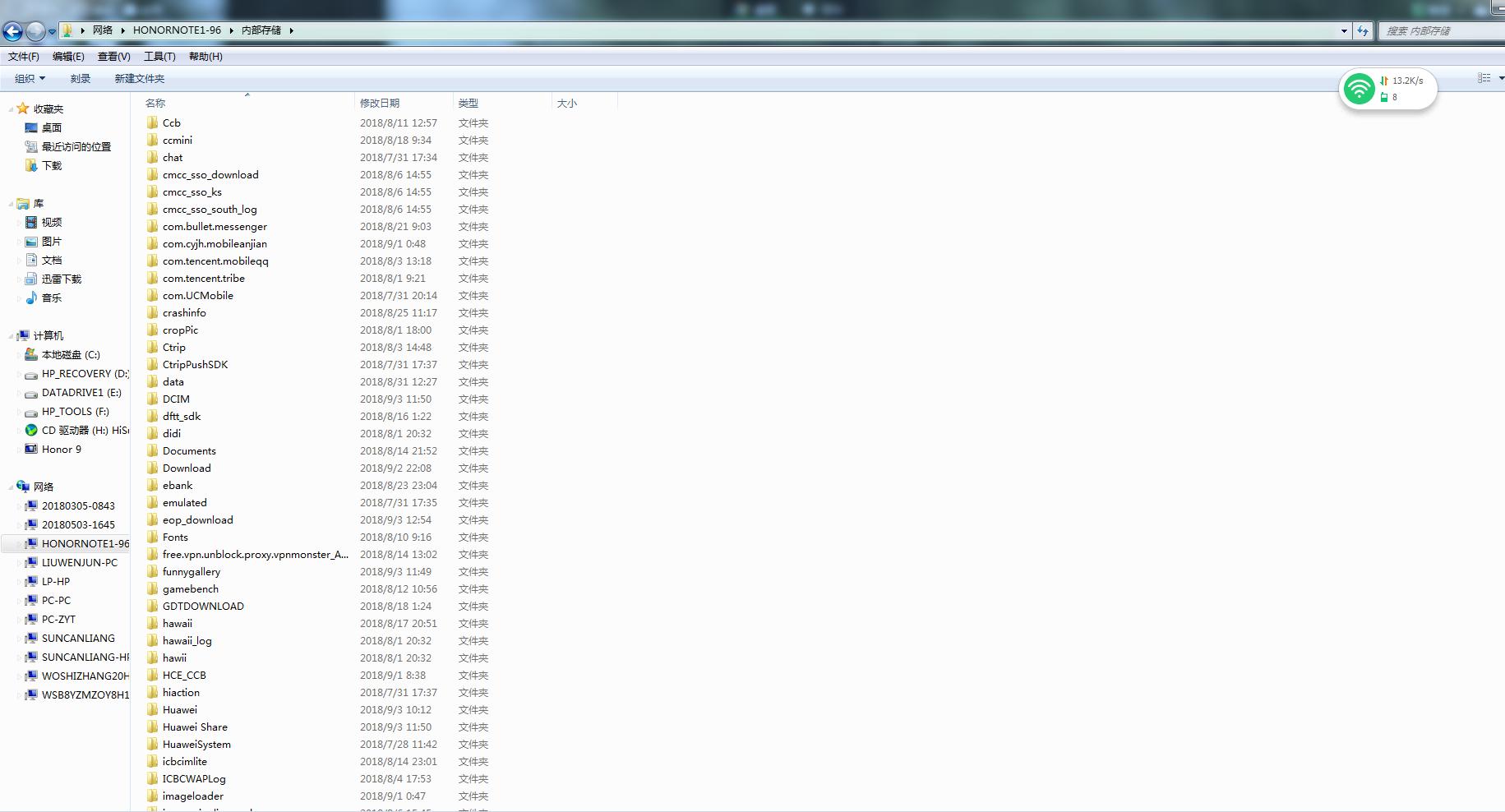Screen dimensions: 1505x812
Task: Open the 组织 dropdown in the toolbar
Action: coord(30,78)
